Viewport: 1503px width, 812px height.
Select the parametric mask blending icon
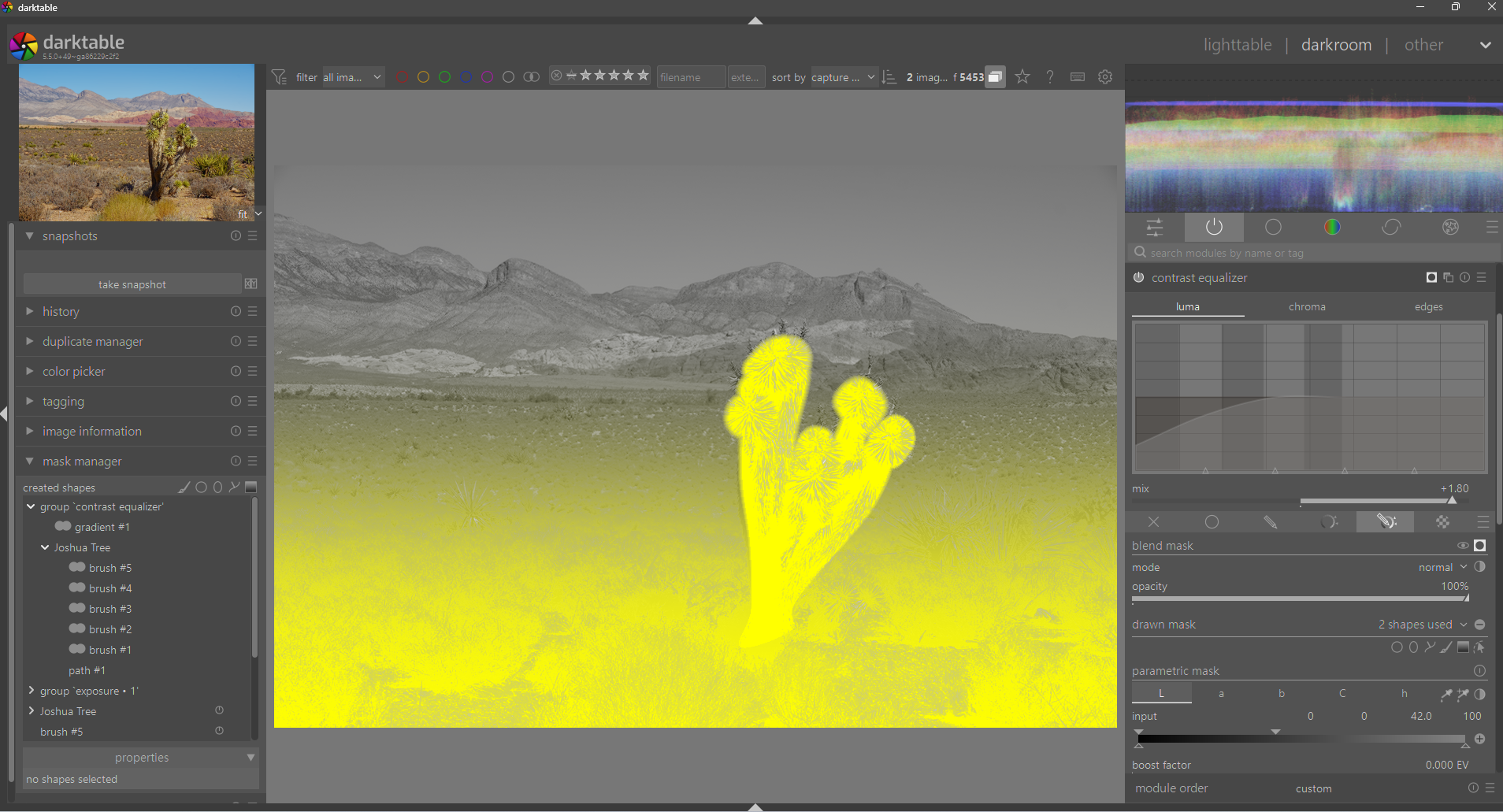[x=1328, y=522]
